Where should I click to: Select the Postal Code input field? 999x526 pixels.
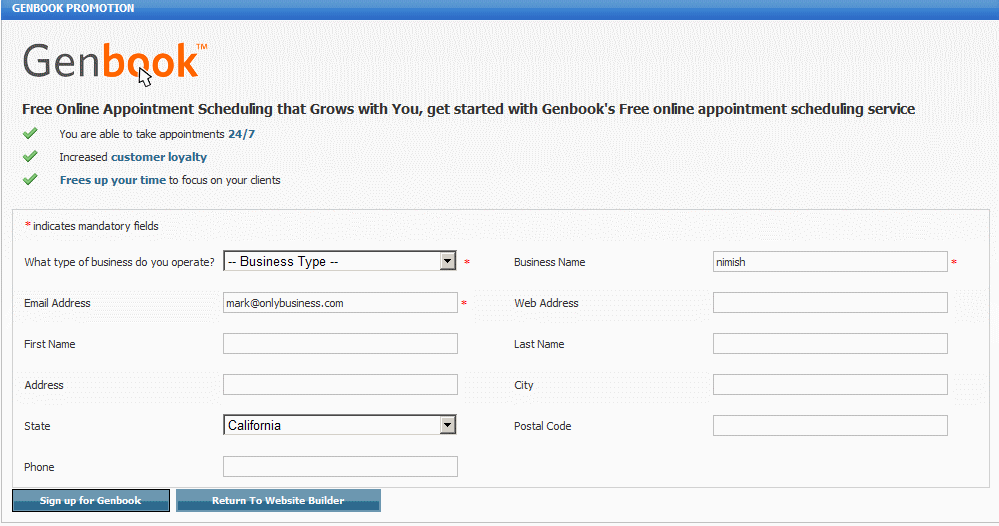point(830,425)
